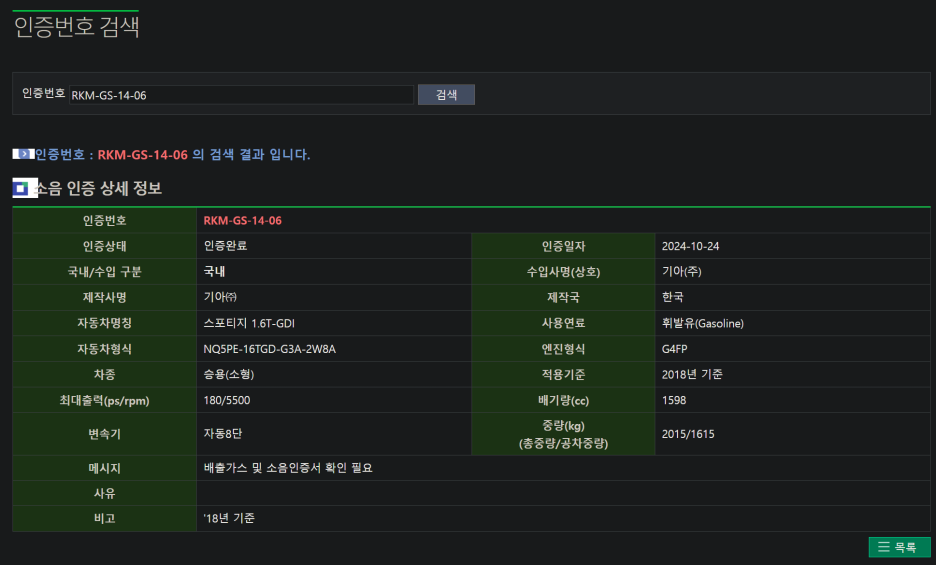The width and height of the screenshot is (936, 565).
Task: Click the 사용연료 header cell
Action: pyautogui.click(x=564, y=323)
